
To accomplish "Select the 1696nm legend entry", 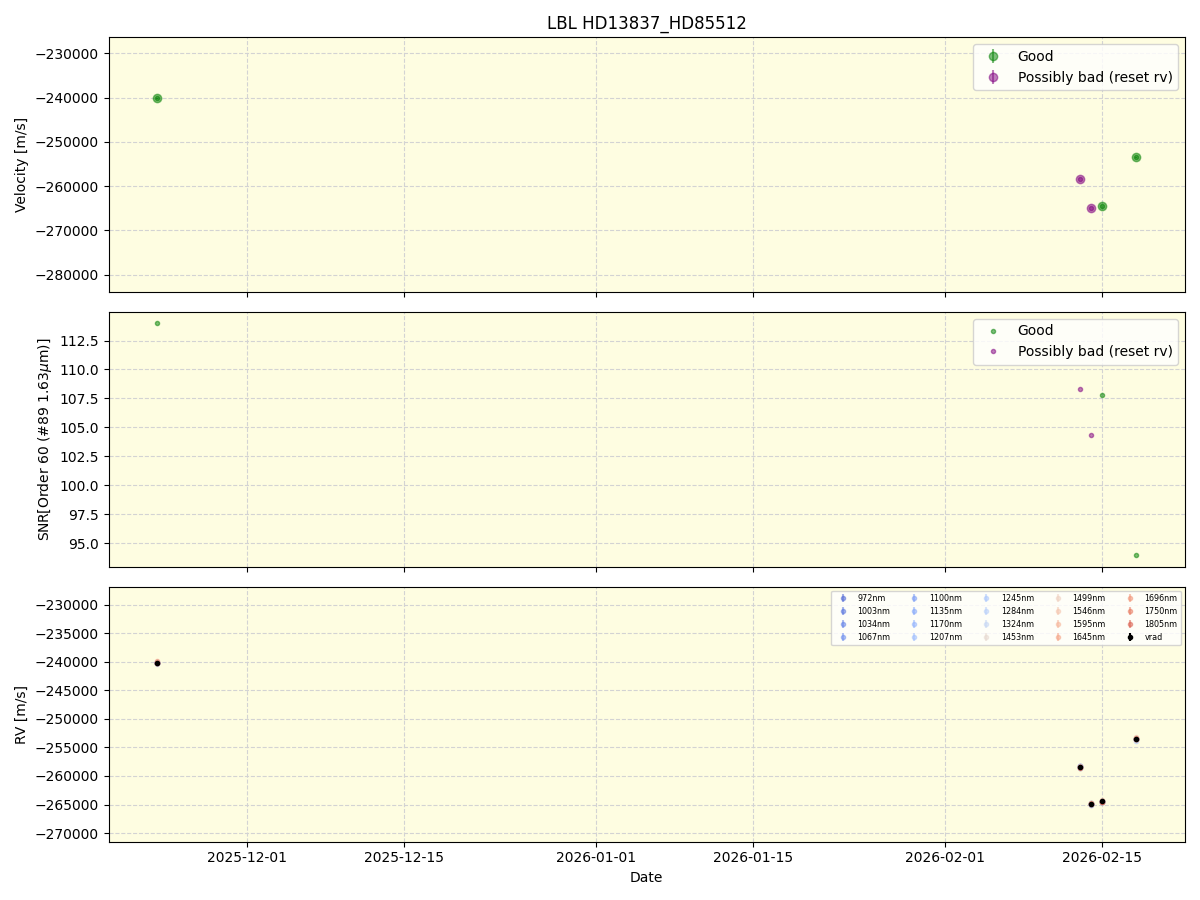I will [1161, 598].
